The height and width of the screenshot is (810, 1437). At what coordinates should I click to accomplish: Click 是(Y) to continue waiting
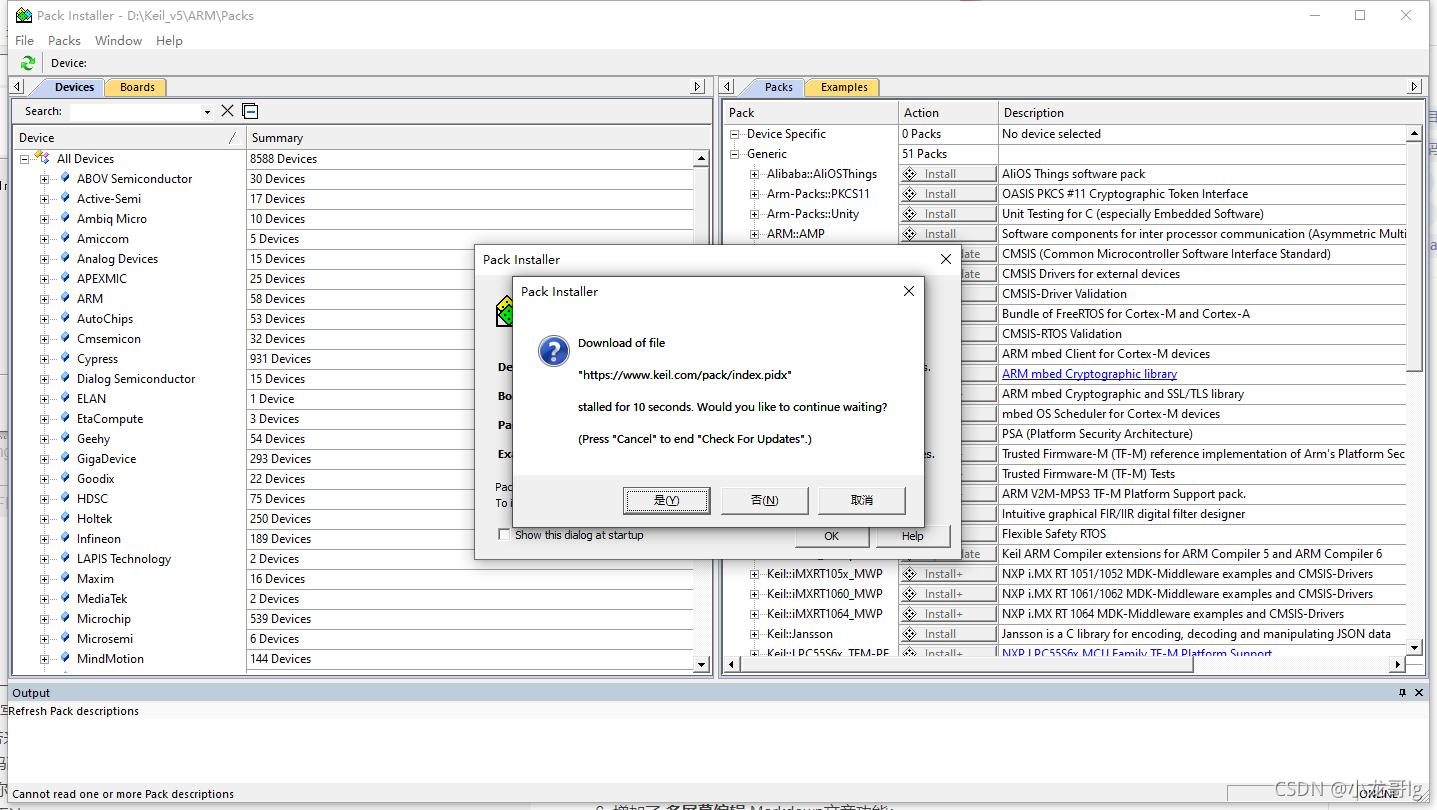click(666, 500)
